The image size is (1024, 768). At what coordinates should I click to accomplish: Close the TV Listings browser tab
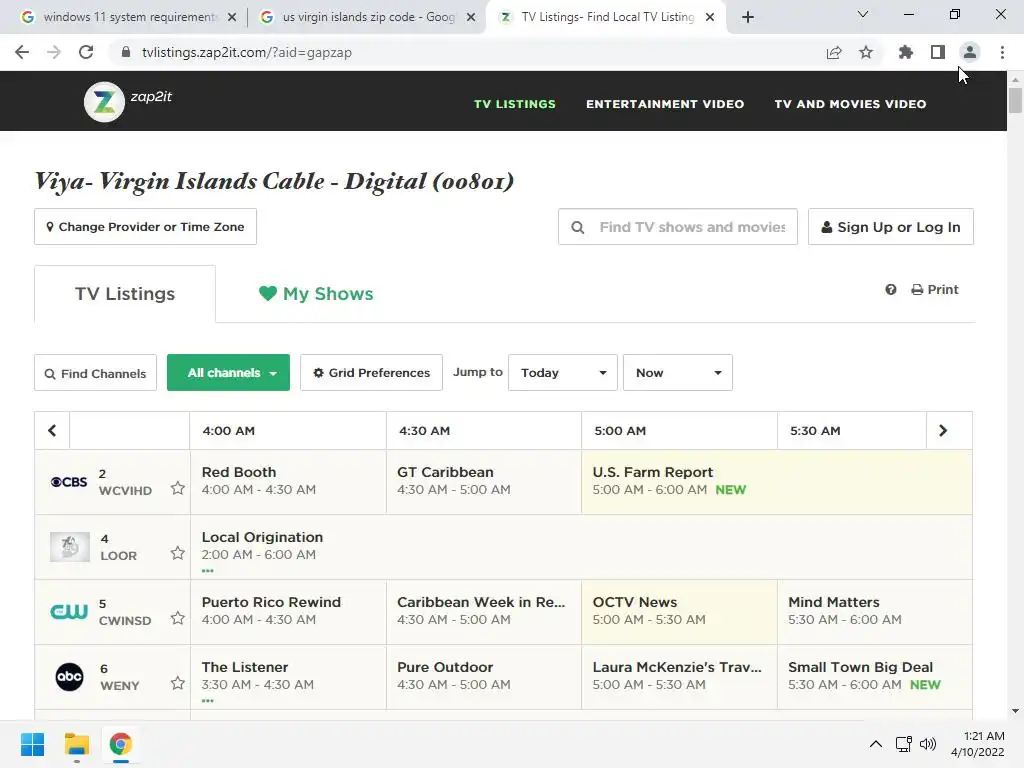point(710,17)
